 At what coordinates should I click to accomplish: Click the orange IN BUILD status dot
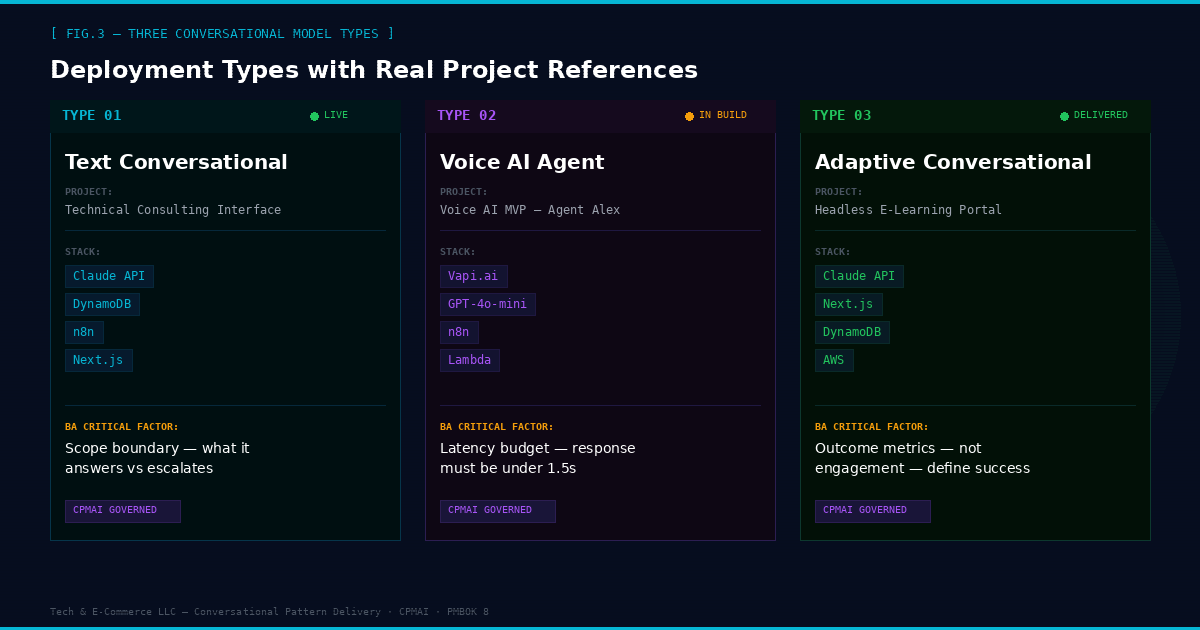pyautogui.click(x=689, y=116)
